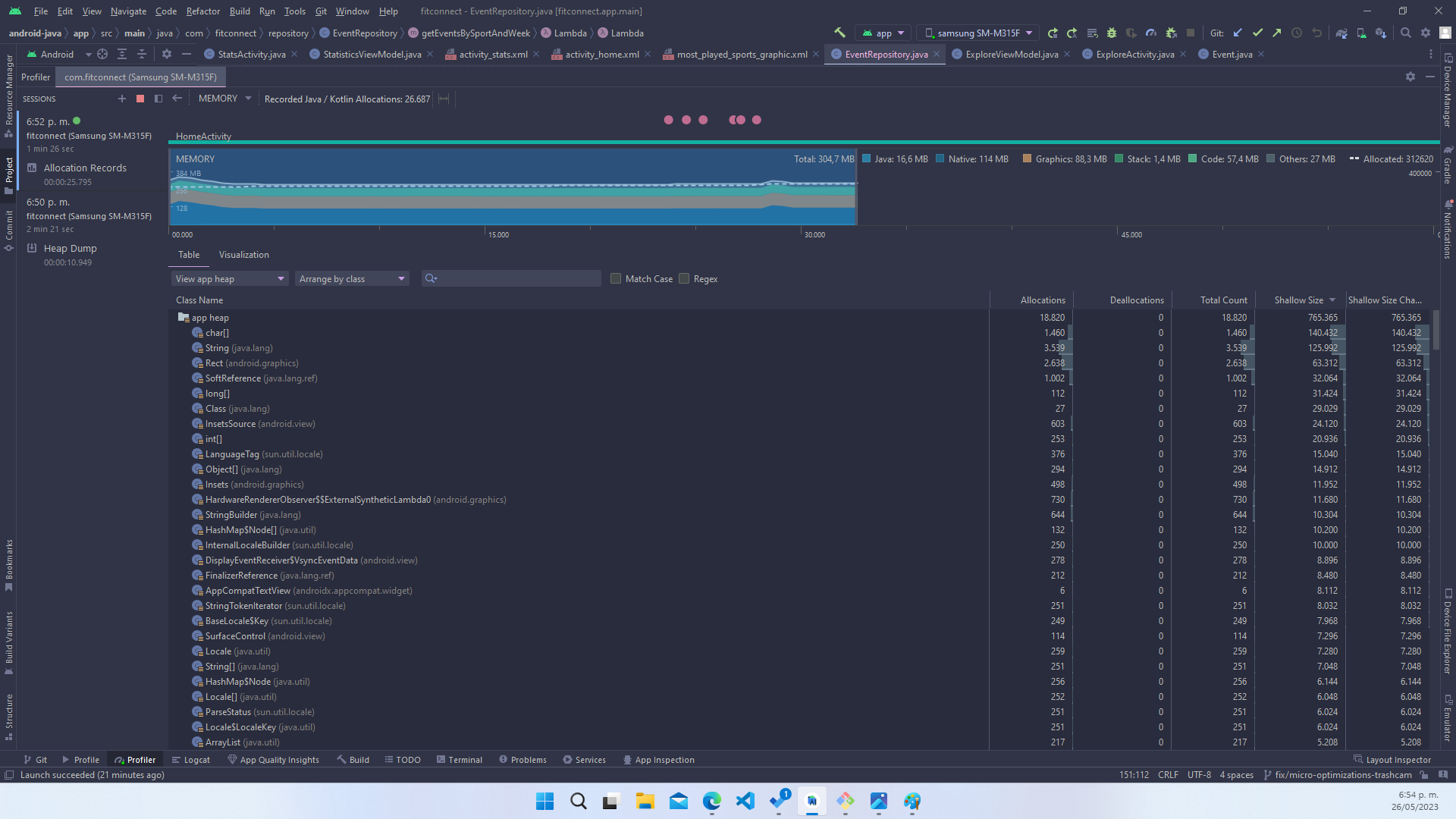Open the App Quality Insights tool window
This screenshot has width=1456, height=819.
274,760
